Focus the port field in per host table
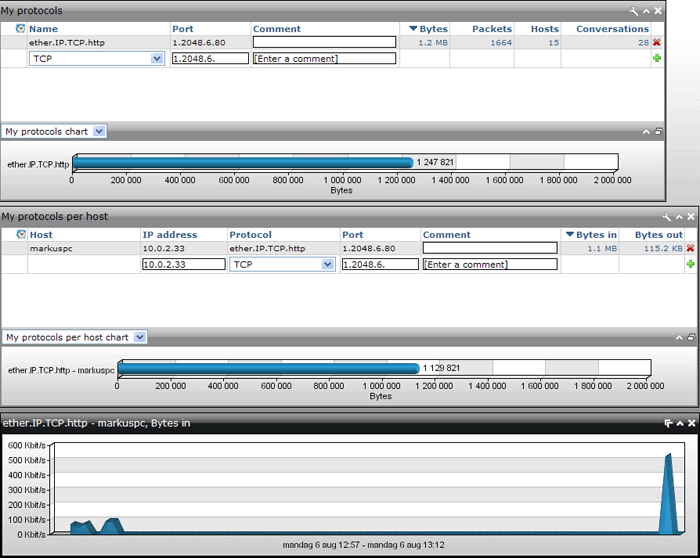The height and width of the screenshot is (558, 700). coord(380,264)
